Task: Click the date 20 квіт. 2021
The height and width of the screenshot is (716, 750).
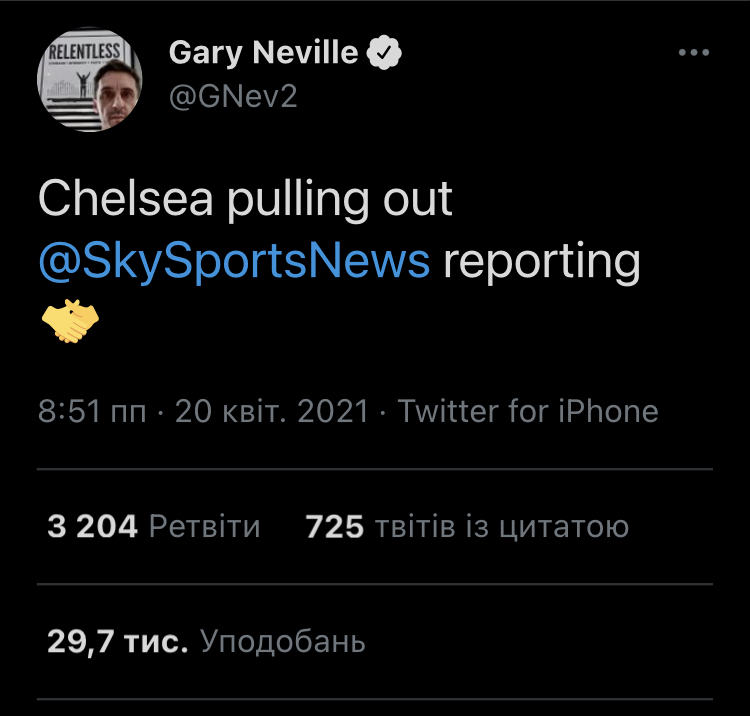Action: tap(272, 412)
